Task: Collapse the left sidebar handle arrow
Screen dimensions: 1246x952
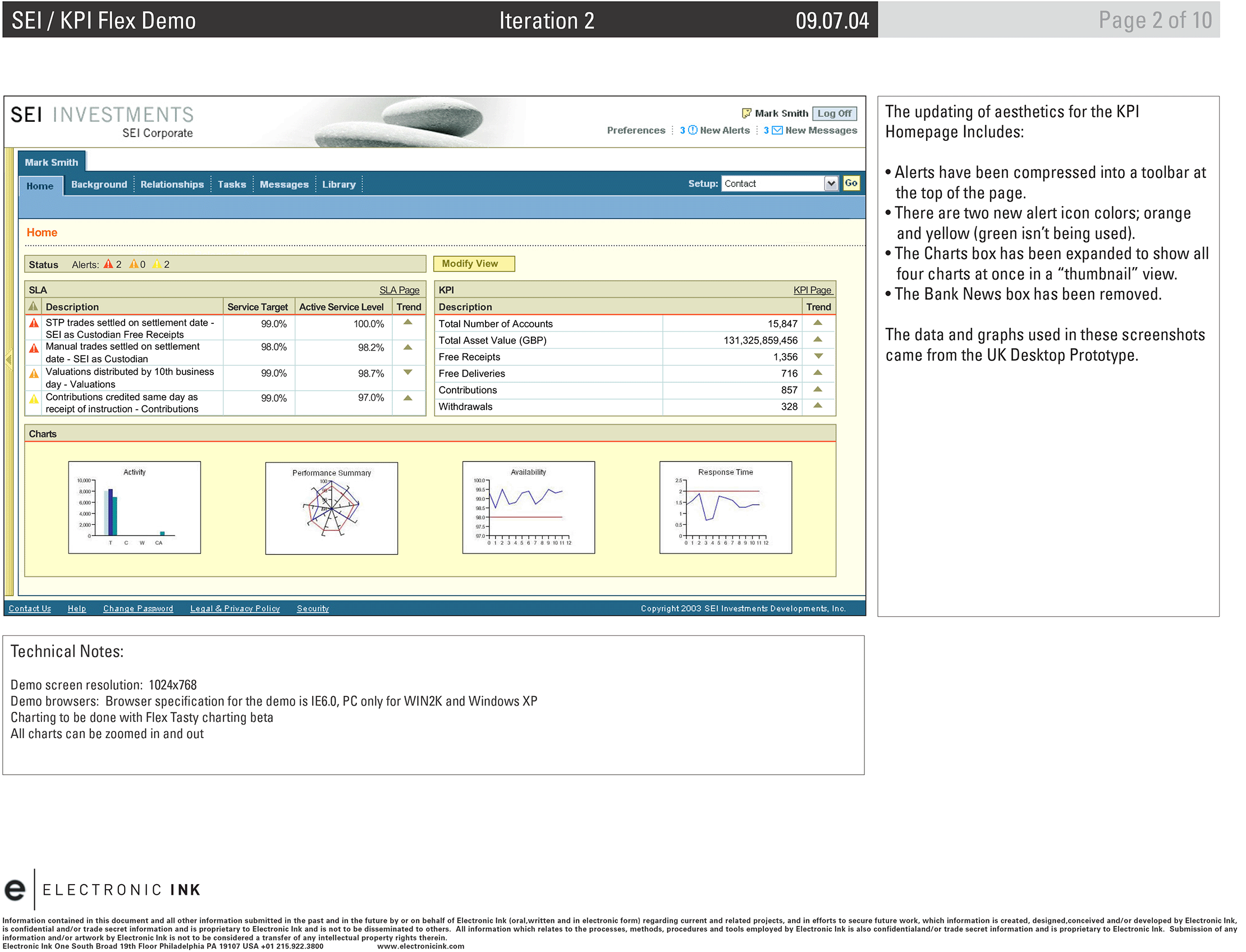Action: click(x=8, y=360)
